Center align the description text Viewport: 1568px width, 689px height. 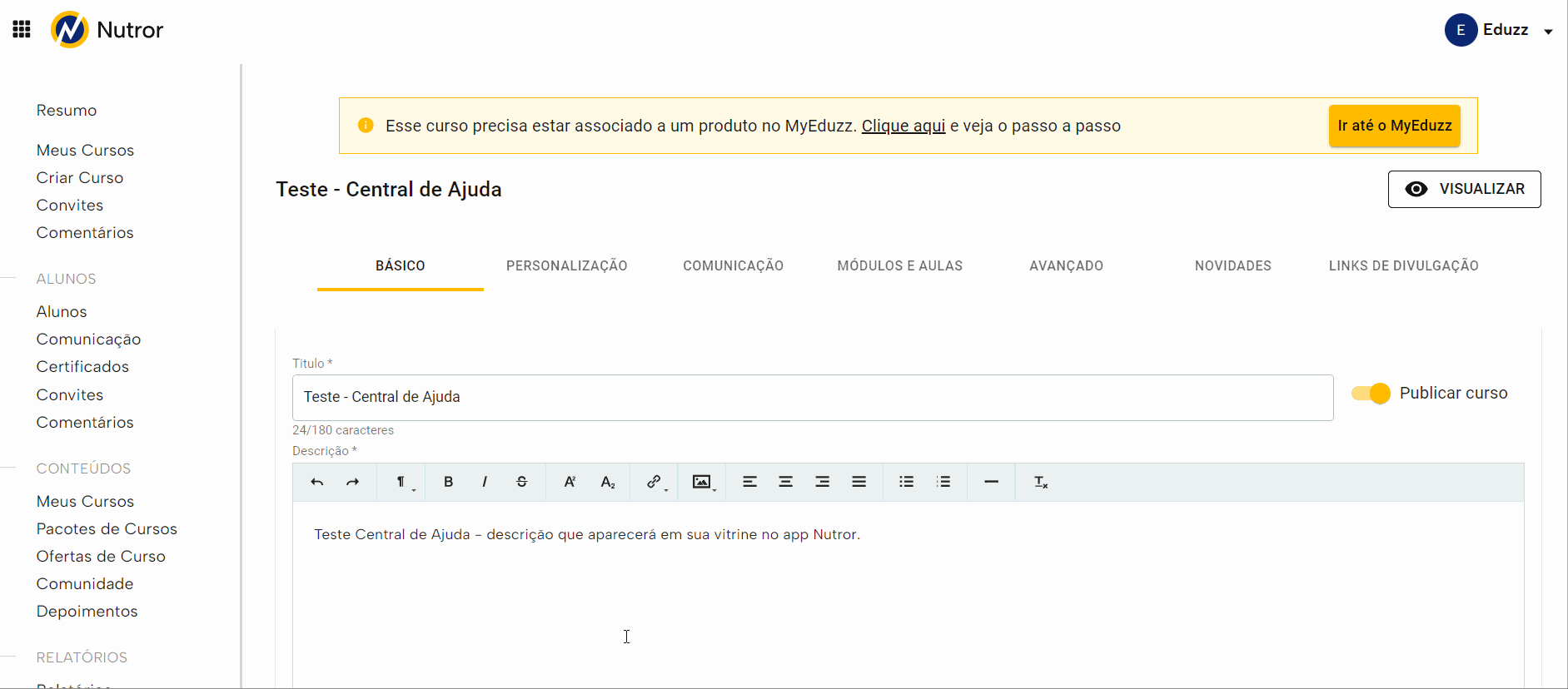pos(785,482)
